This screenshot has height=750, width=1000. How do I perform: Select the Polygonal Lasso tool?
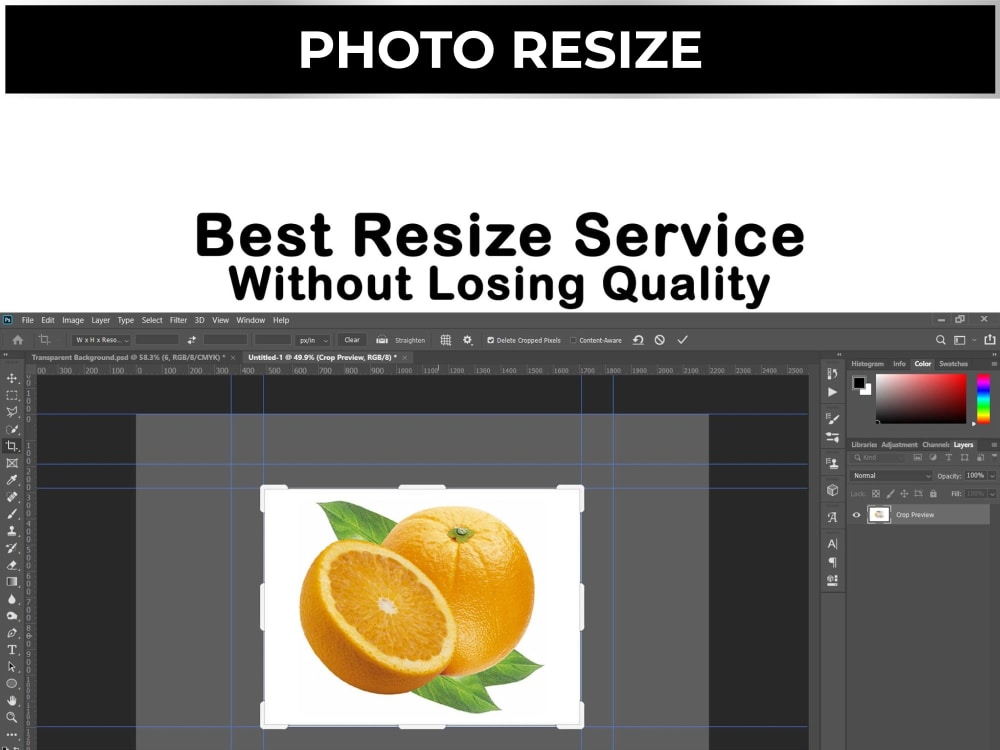11,412
